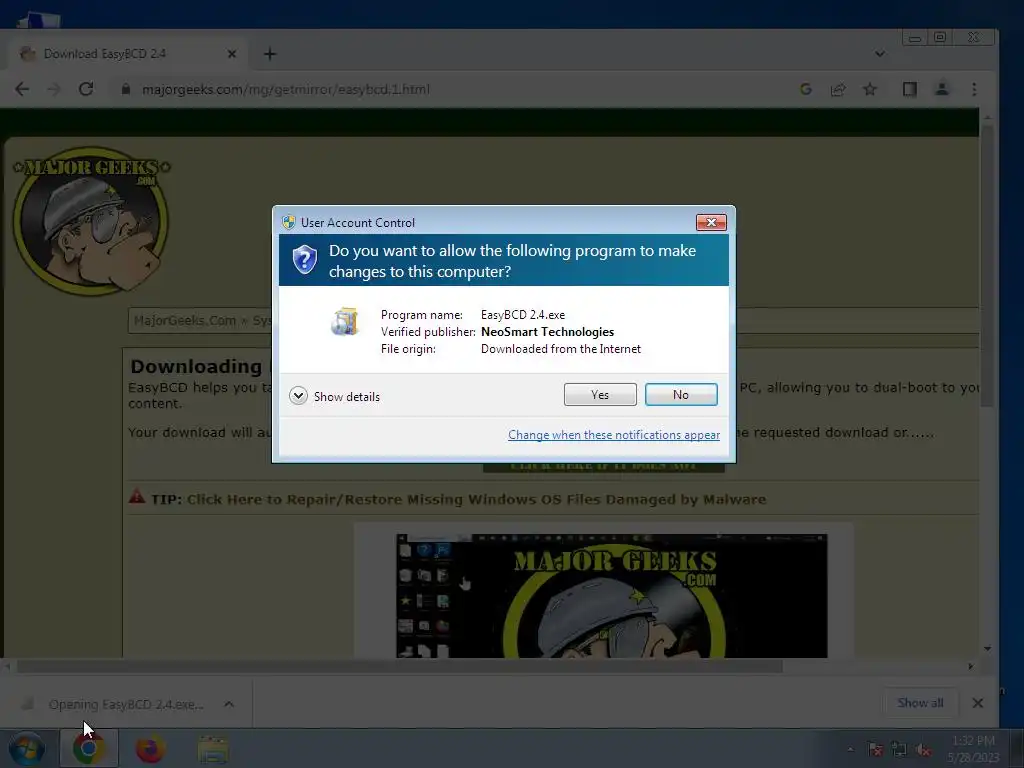Open Chrome side panel icon
Image resolution: width=1024 pixels, height=768 pixels.
909,89
